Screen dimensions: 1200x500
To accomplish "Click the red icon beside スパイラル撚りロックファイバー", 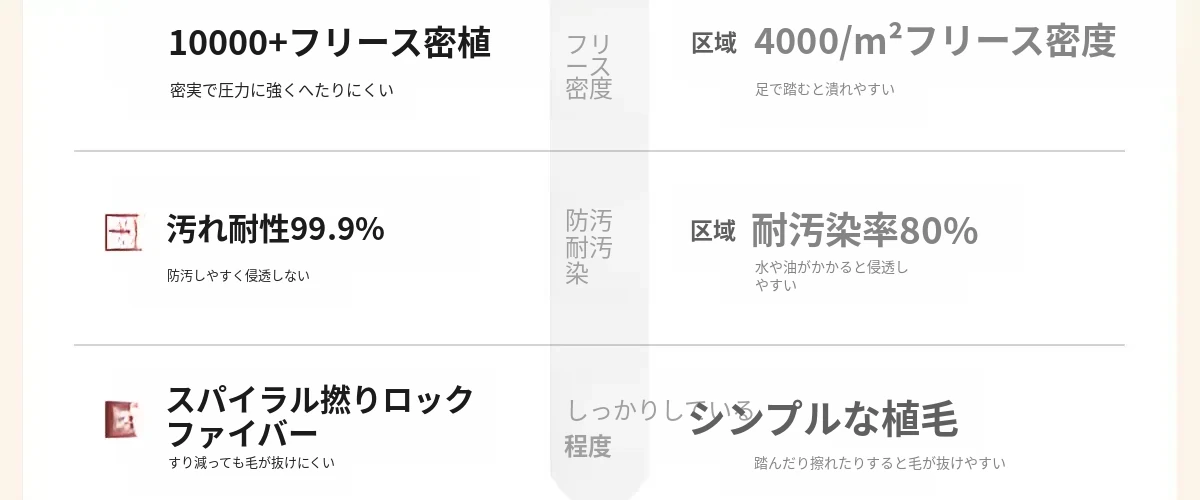I will [x=120, y=419].
